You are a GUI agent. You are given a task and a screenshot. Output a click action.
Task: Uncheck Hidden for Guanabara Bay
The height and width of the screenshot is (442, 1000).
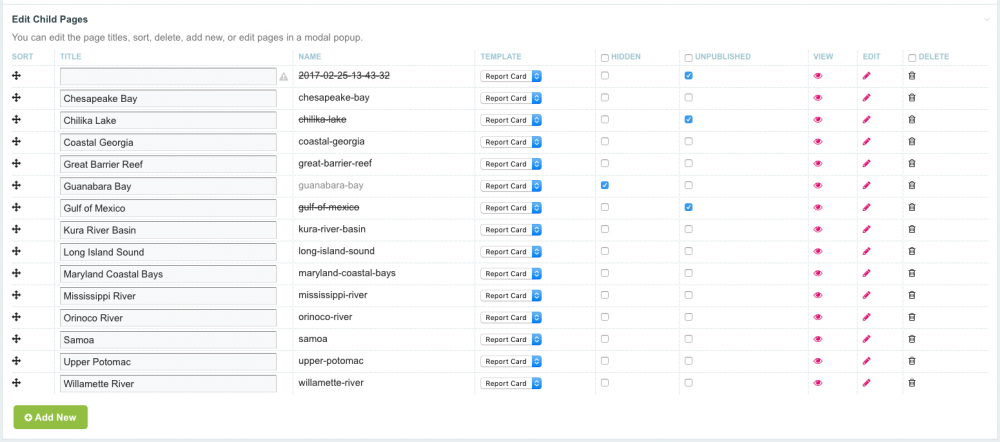point(604,186)
